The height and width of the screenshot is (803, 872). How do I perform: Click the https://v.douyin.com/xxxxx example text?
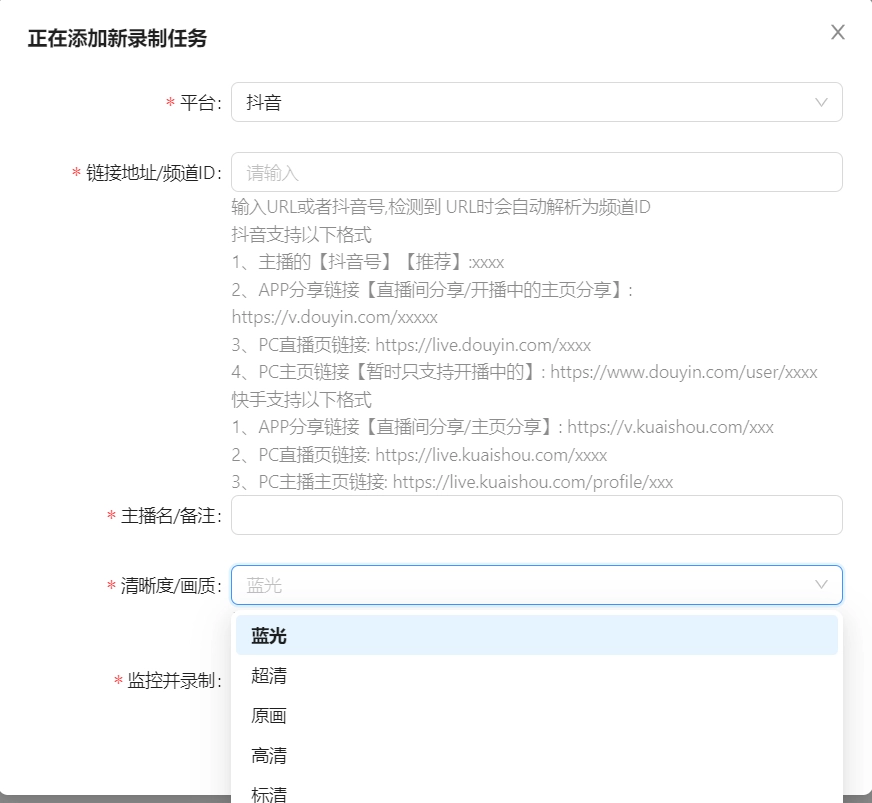click(335, 317)
